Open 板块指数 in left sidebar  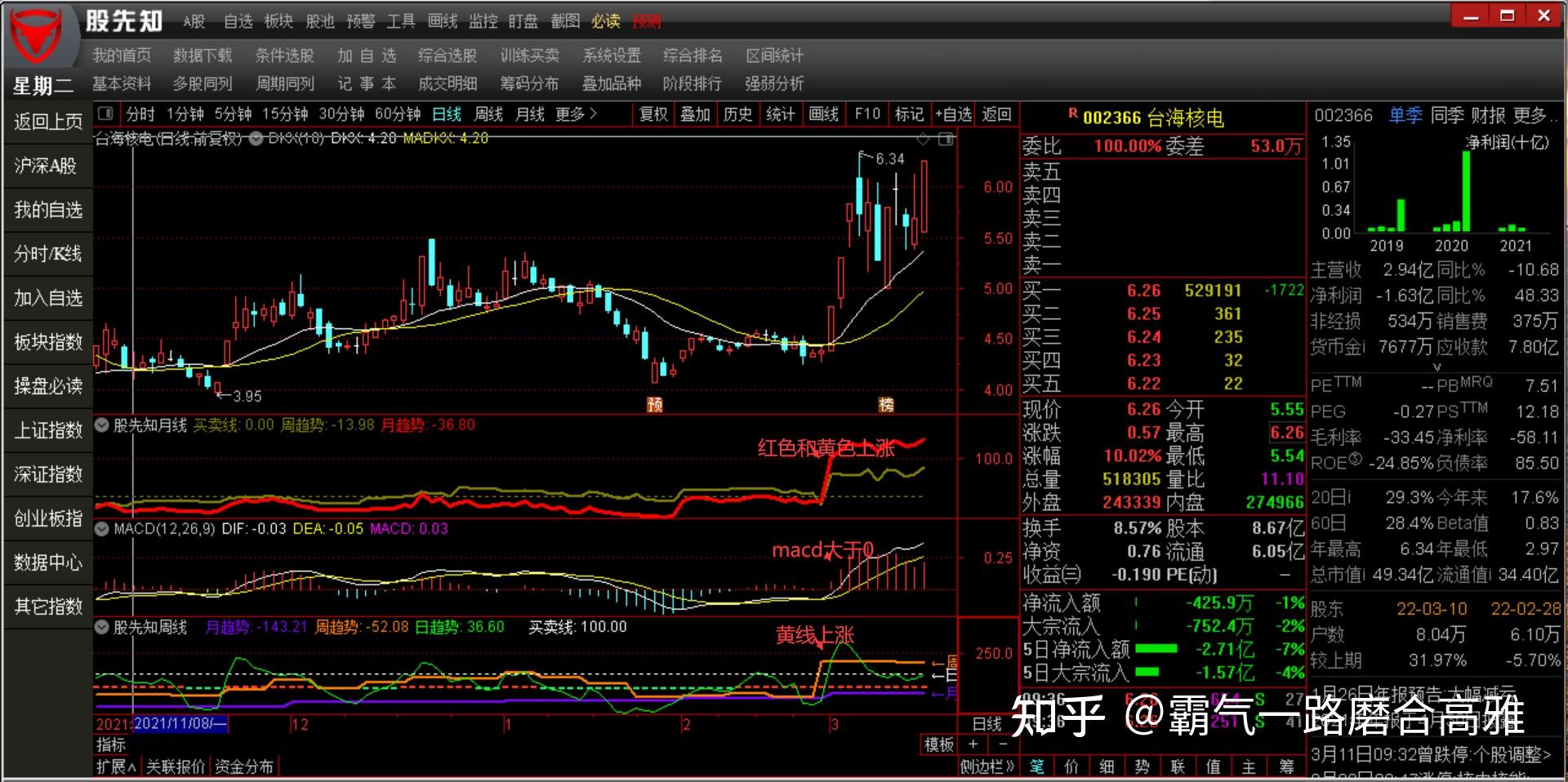pos(48,342)
